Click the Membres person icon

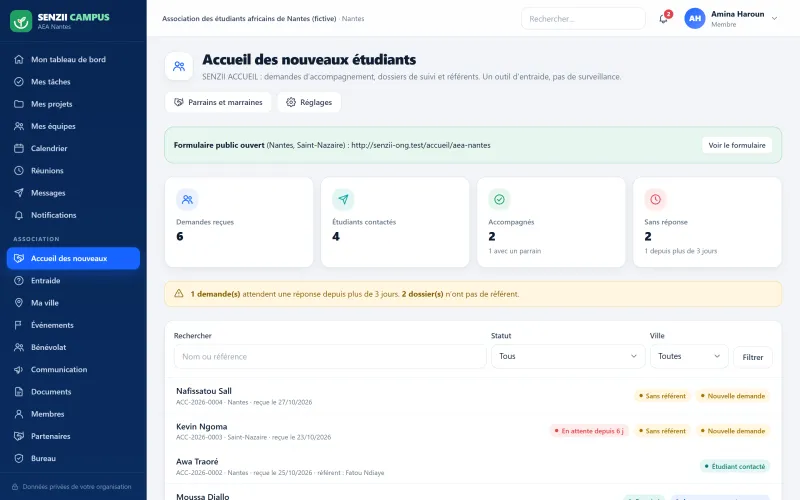[x=19, y=414]
